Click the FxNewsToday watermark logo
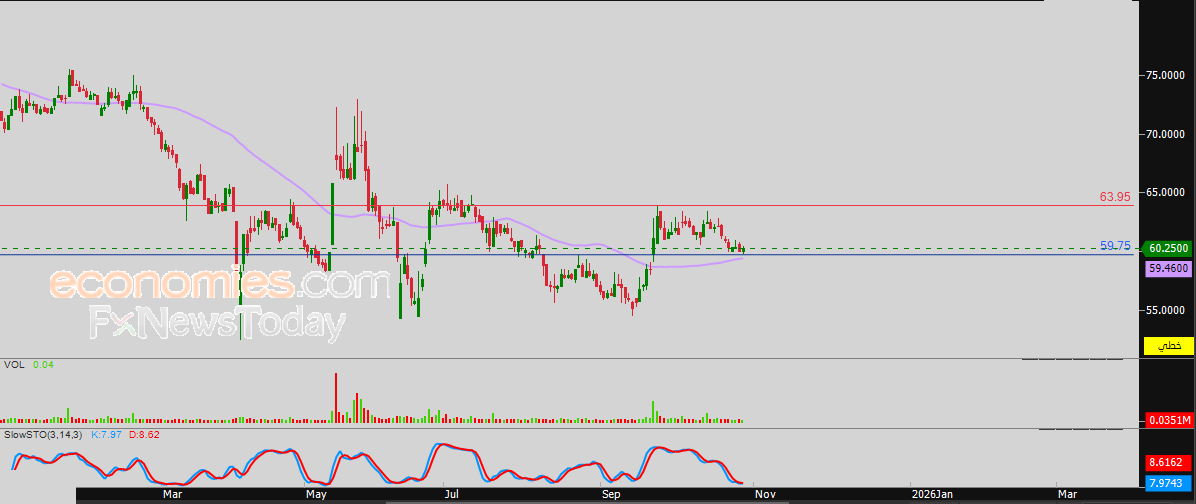 (x=218, y=323)
